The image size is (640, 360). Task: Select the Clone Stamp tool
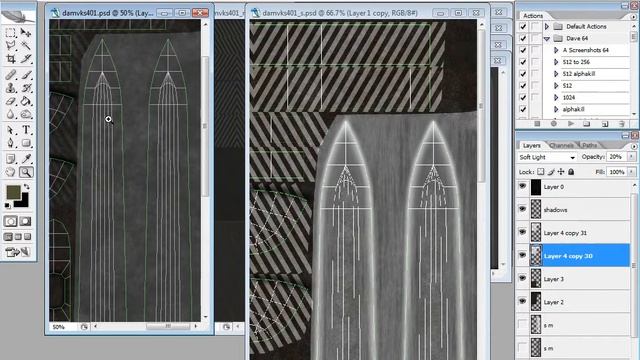click(x=11, y=88)
